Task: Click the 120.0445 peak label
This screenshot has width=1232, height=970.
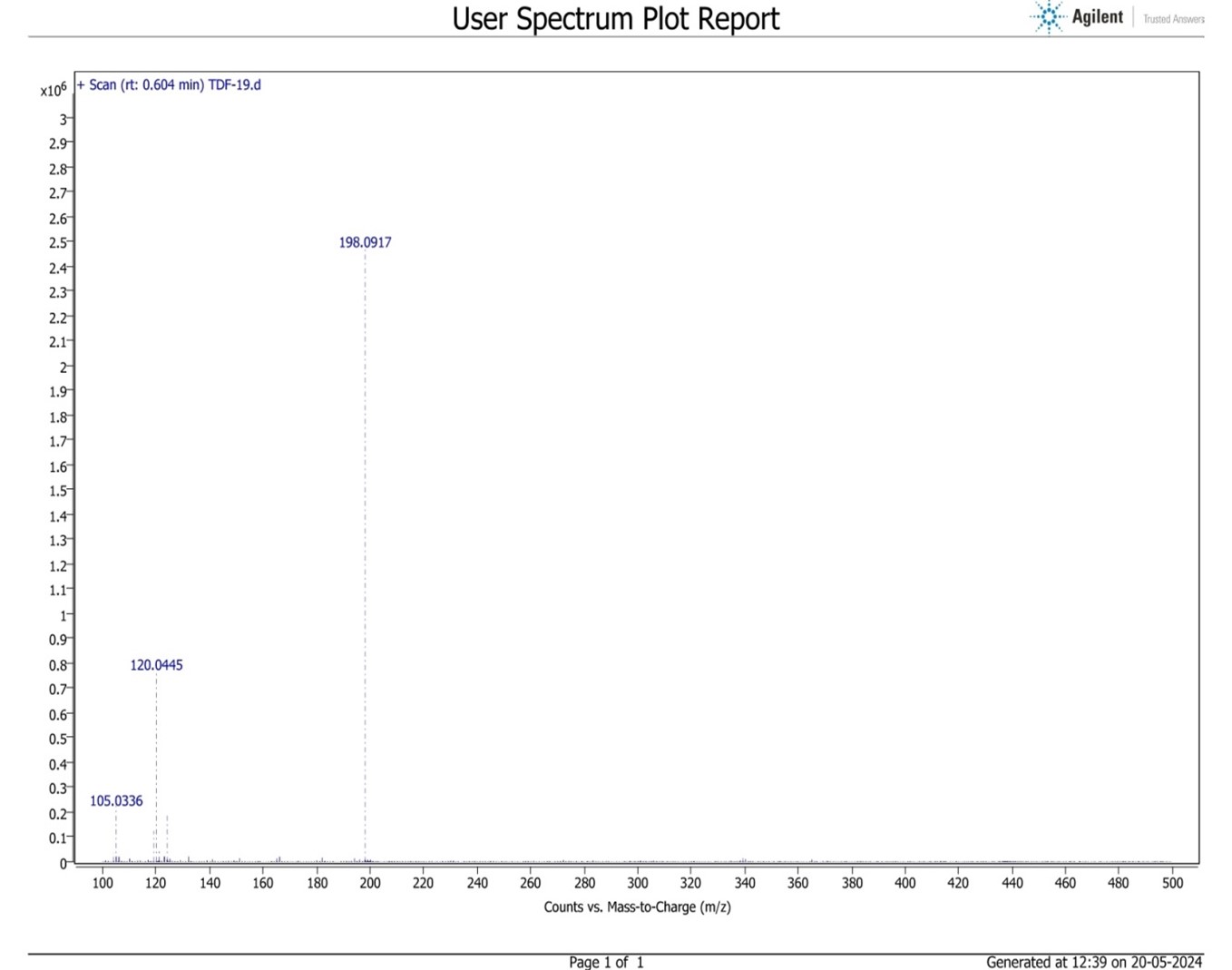Action: pyautogui.click(x=156, y=665)
